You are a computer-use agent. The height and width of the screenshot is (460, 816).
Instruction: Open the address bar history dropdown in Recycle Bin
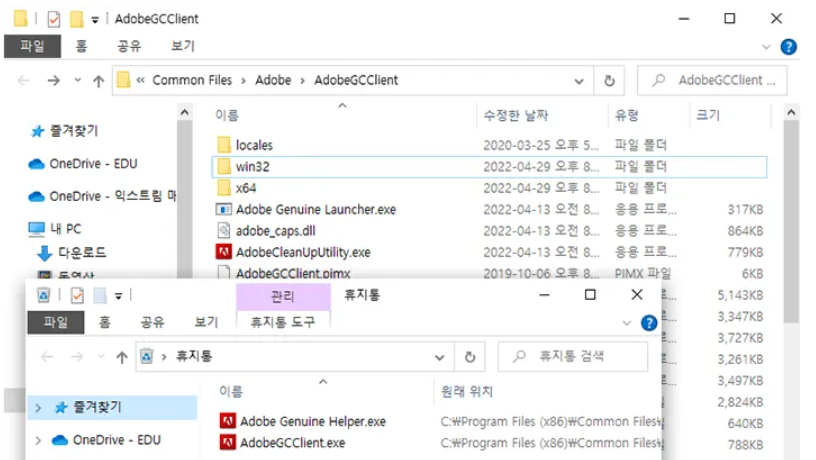(x=440, y=357)
